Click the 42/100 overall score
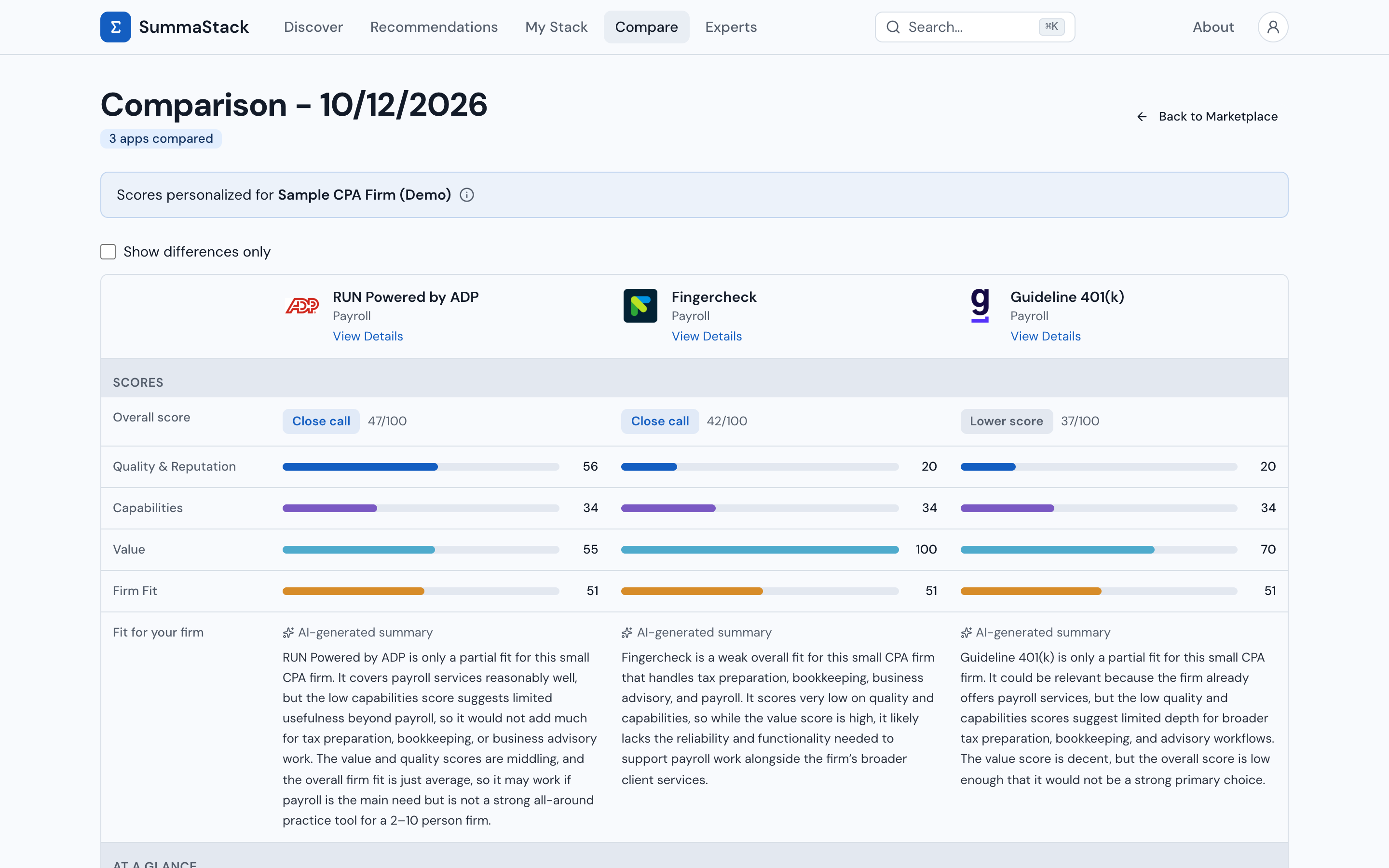Viewport: 1389px width, 868px height. pyautogui.click(x=727, y=421)
